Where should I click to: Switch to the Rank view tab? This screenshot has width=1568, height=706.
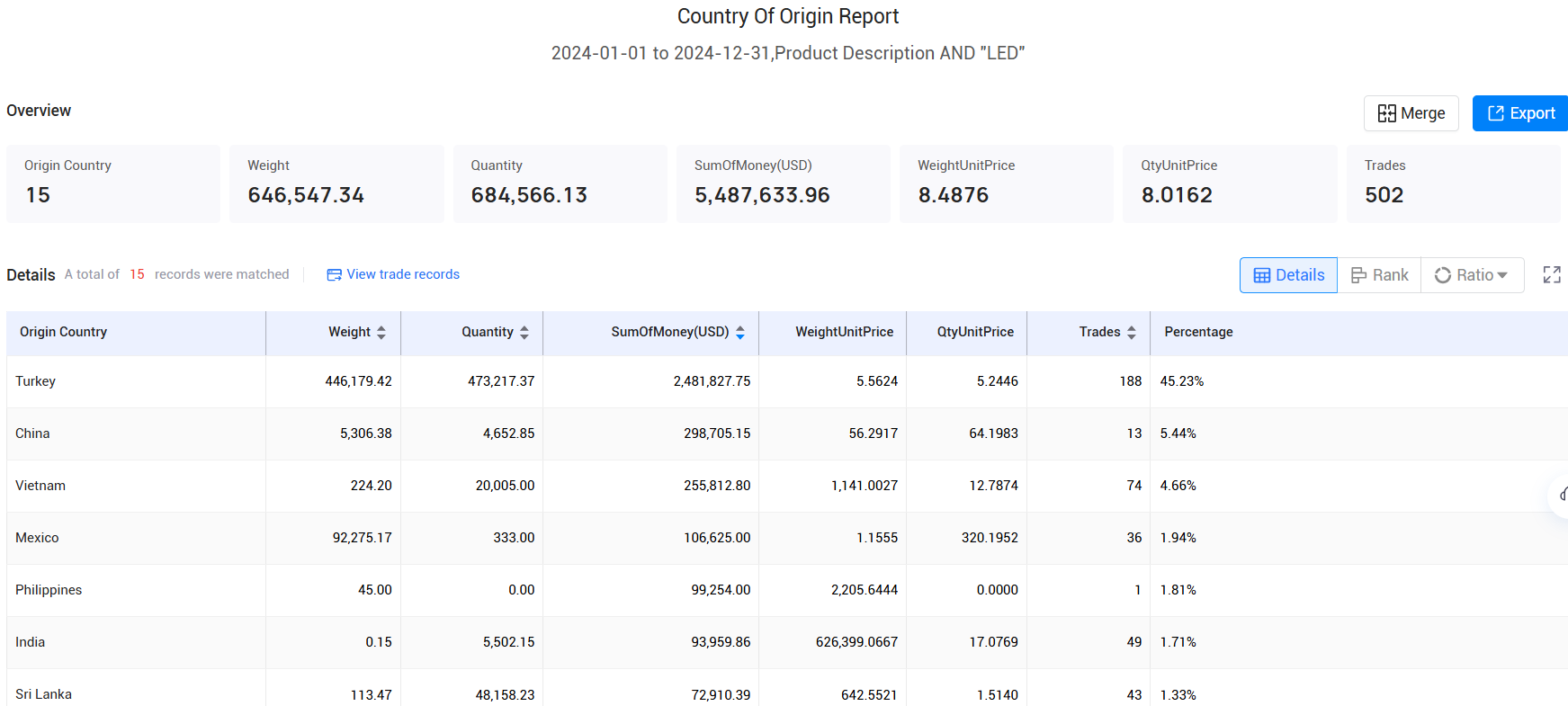coord(1379,275)
